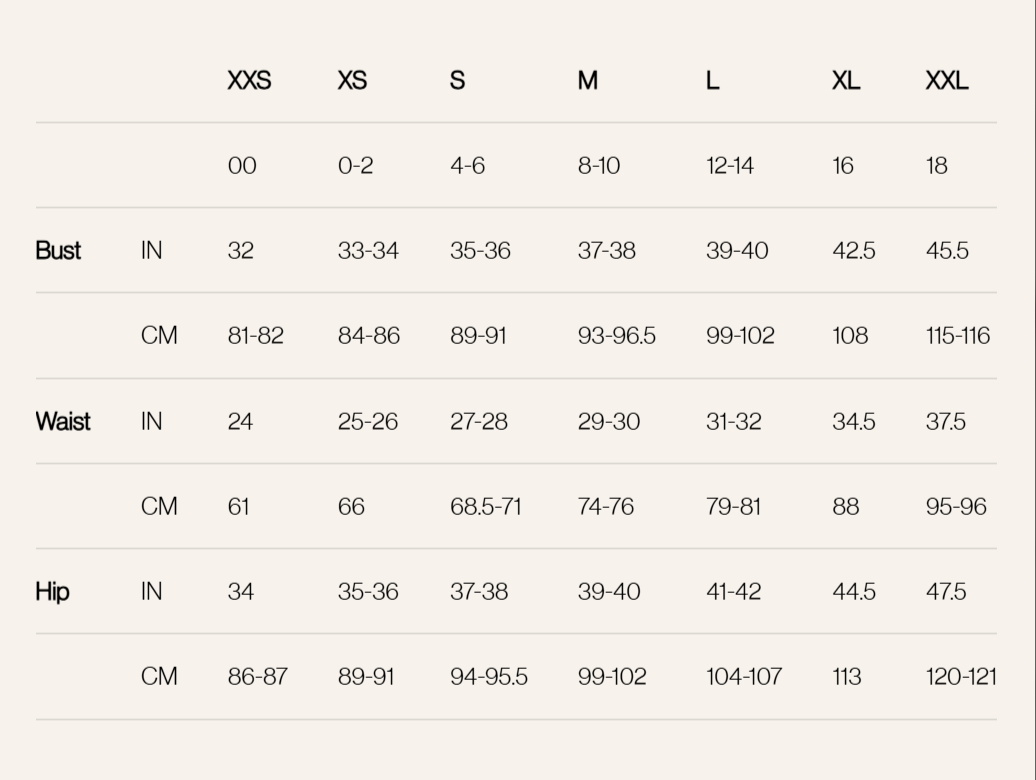Screen dimensions: 1036x780
Task: Click waist measurement 68.5-71 cm
Action: pyautogui.click(x=486, y=507)
